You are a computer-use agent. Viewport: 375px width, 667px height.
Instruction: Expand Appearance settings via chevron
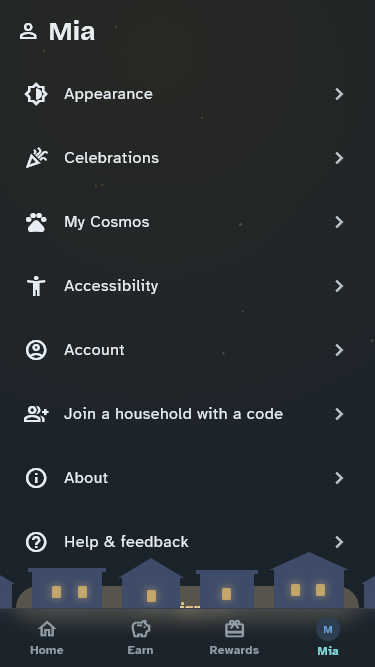tap(339, 94)
